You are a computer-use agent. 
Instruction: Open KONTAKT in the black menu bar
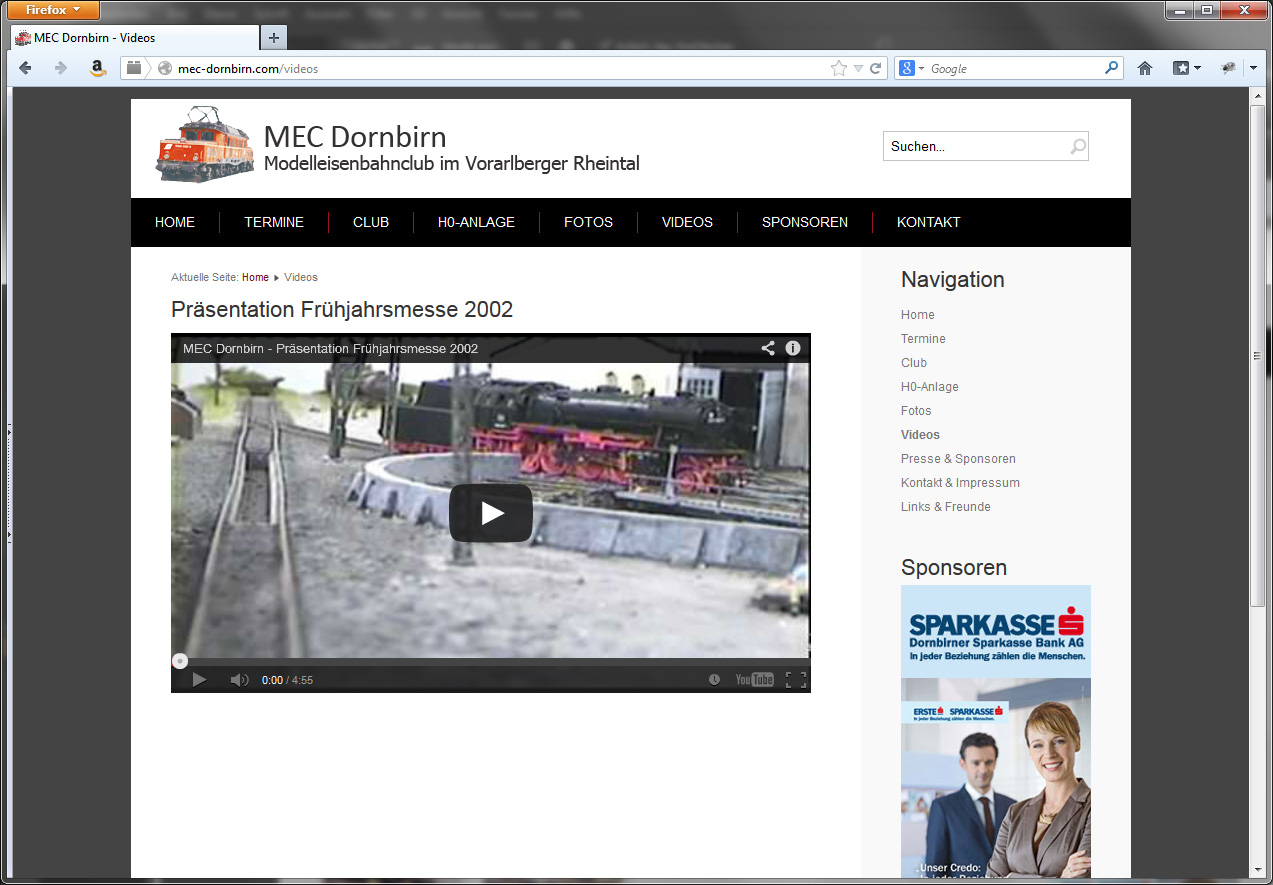(929, 222)
